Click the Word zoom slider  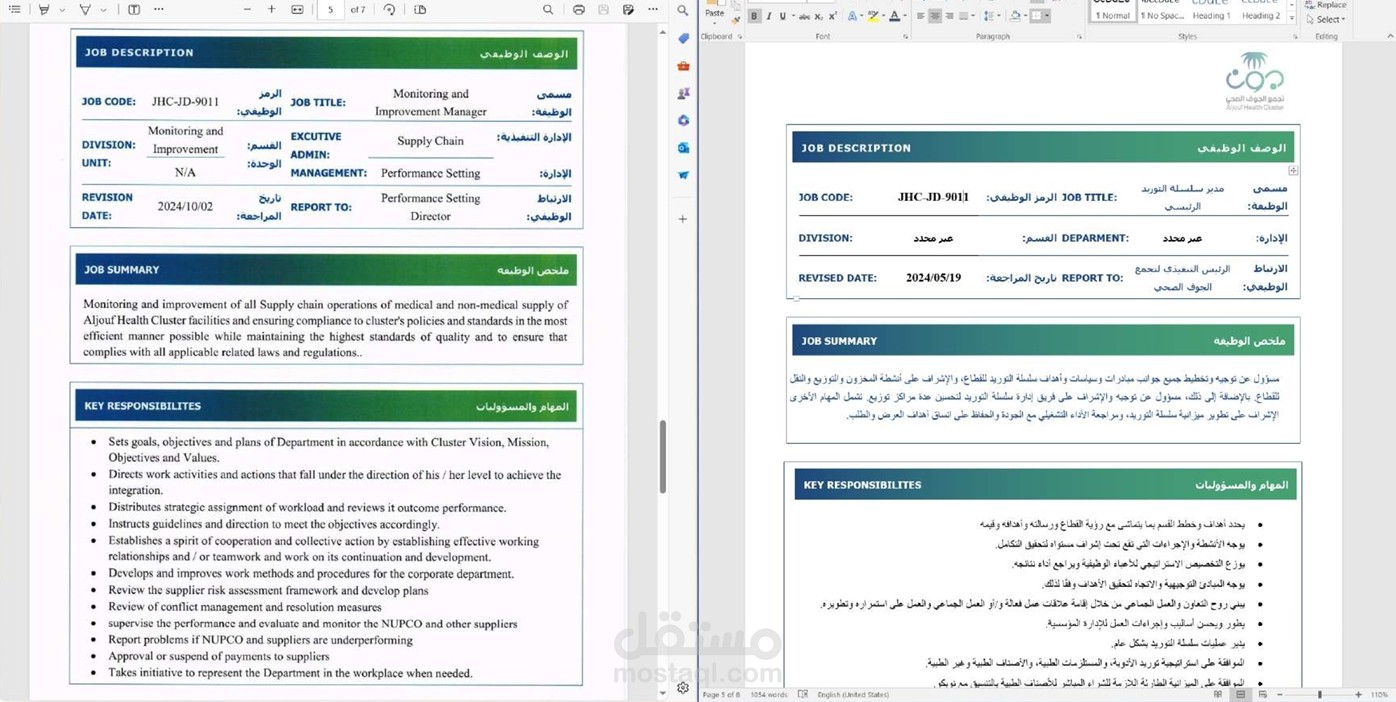click(1319, 694)
